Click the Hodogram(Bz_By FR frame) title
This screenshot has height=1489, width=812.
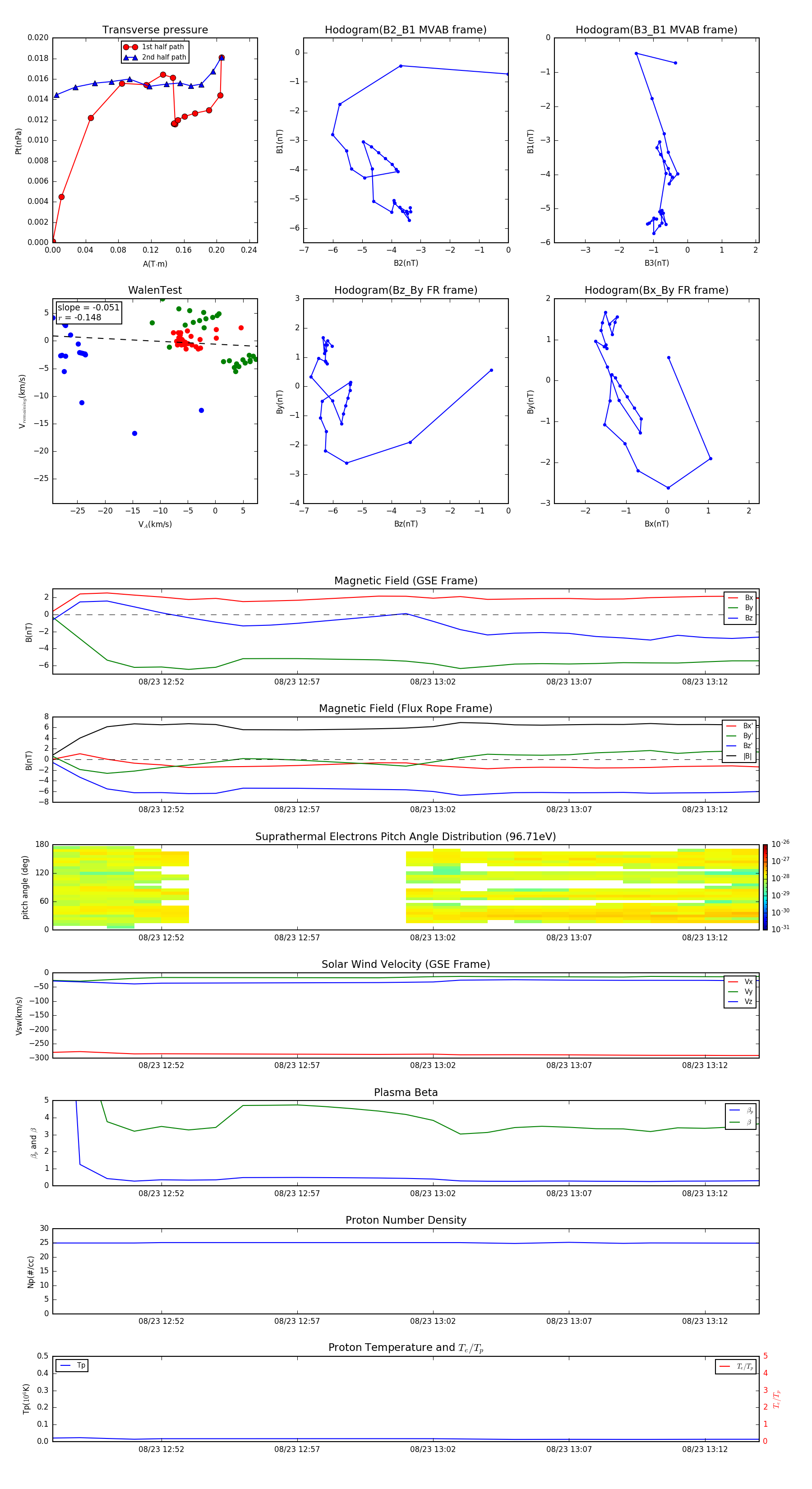click(x=406, y=290)
